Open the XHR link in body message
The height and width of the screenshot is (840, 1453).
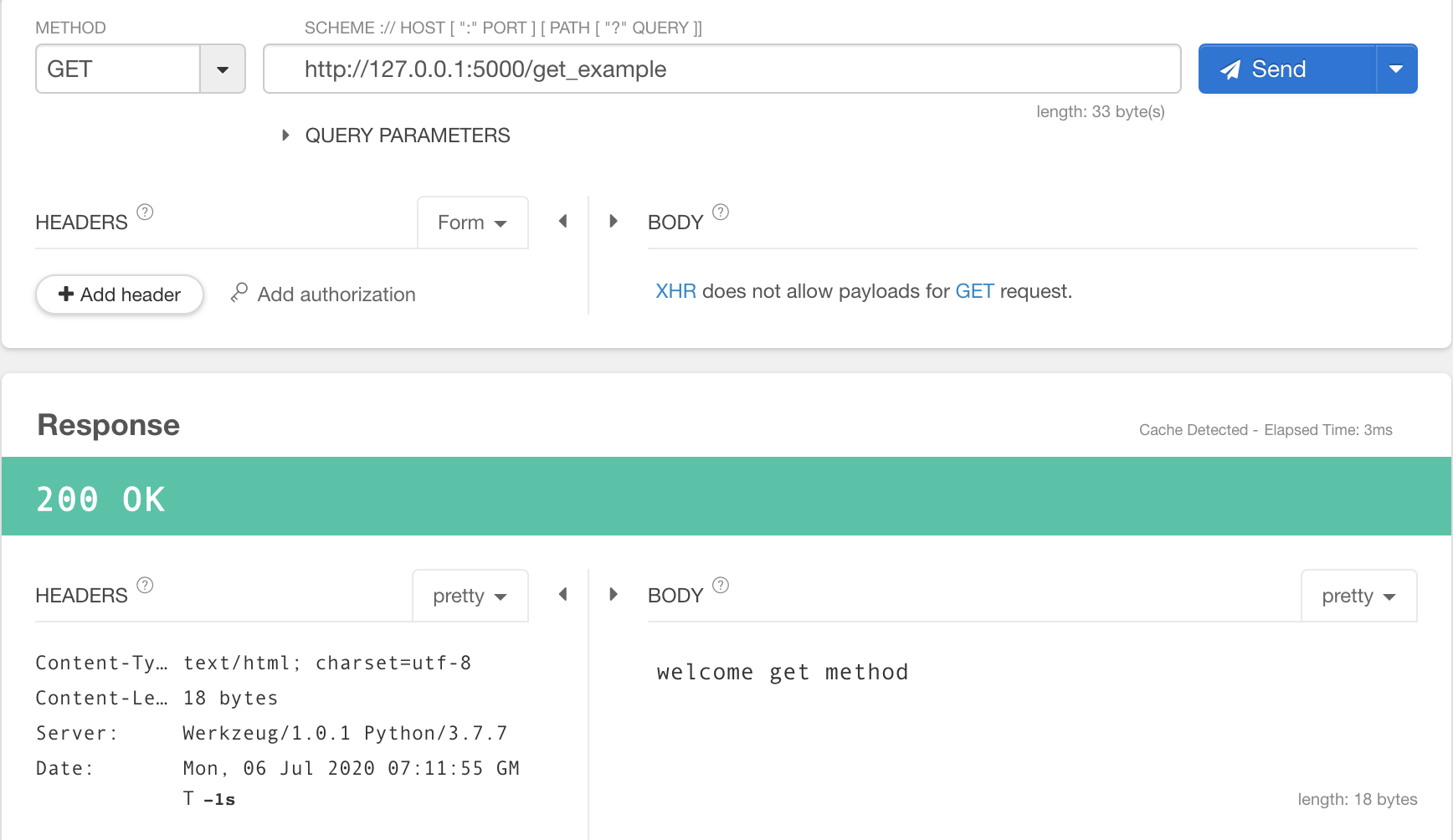coord(675,291)
